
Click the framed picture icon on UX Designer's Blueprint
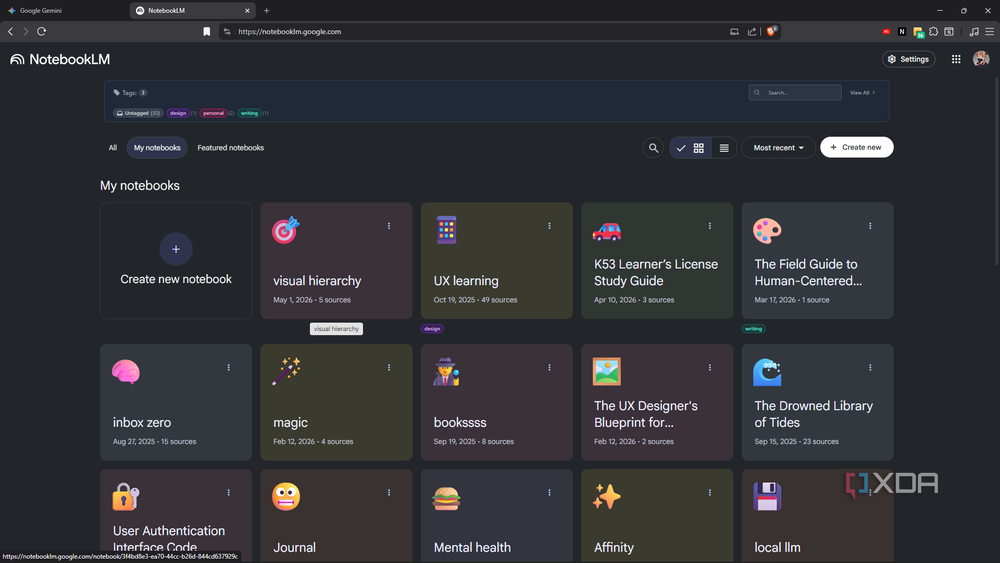point(607,372)
